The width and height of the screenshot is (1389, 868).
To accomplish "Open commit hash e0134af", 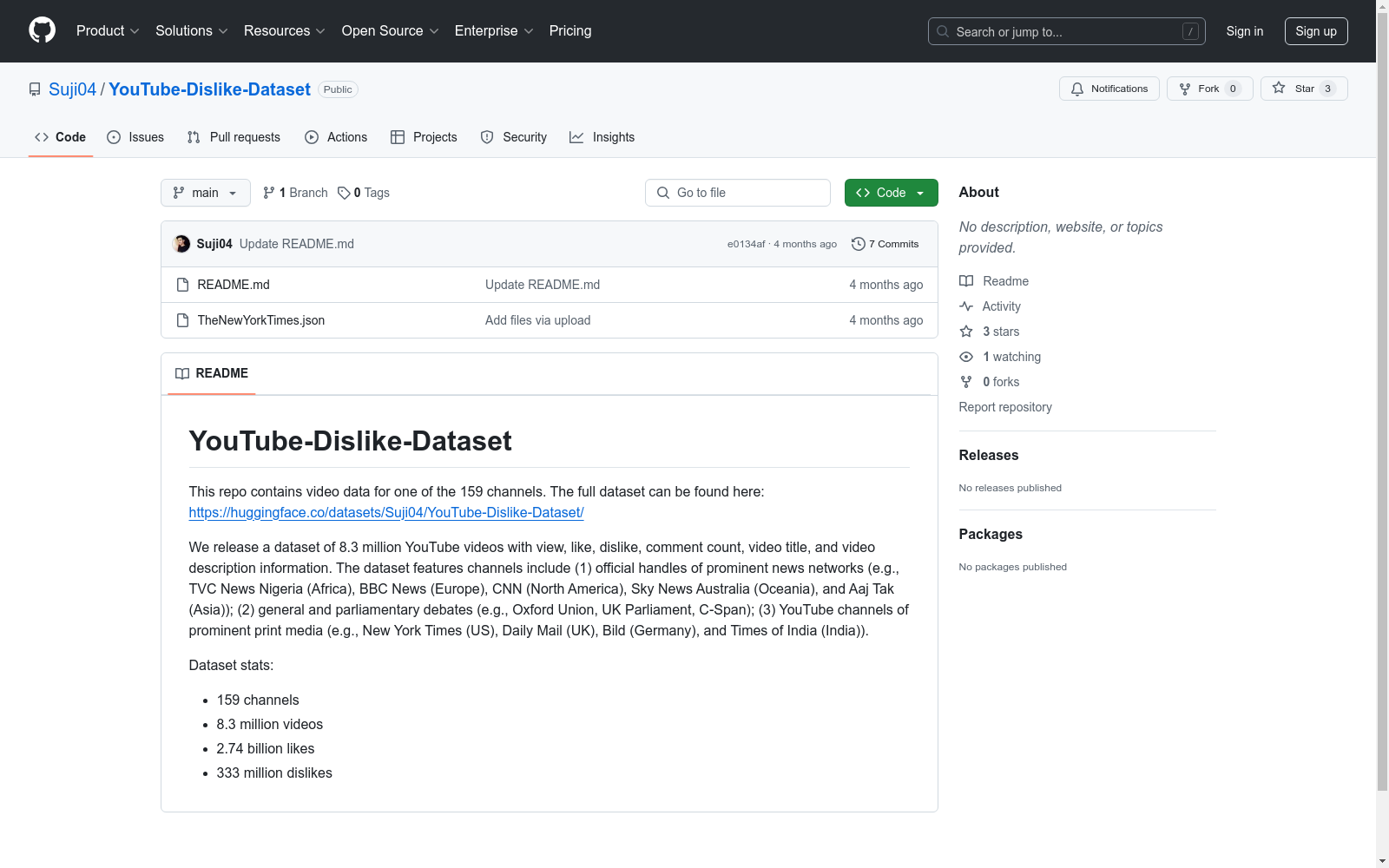I will point(747,244).
